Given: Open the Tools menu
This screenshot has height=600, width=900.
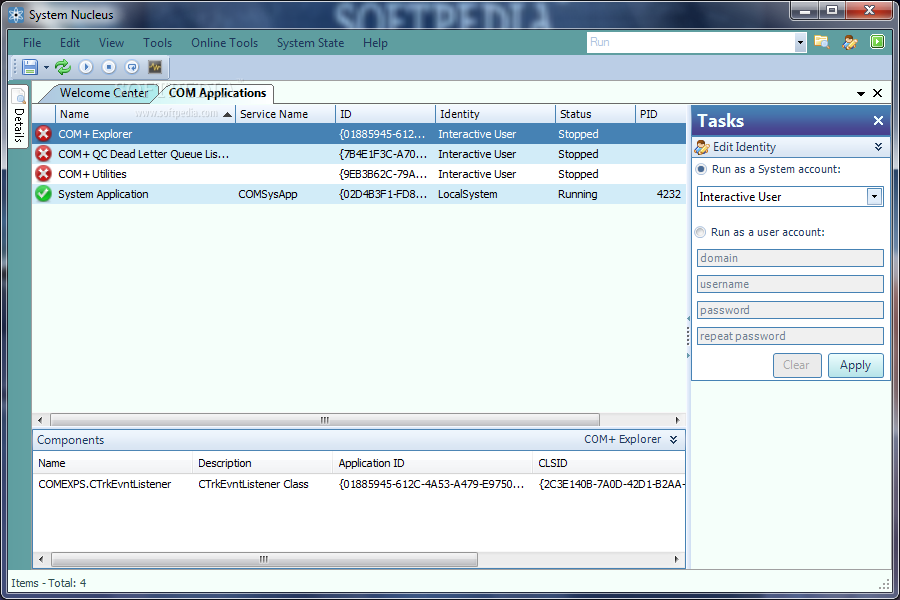Looking at the screenshot, I should [x=158, y=43].
